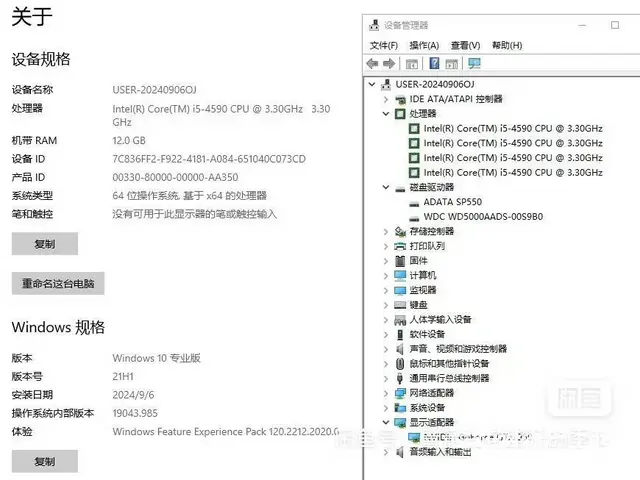Click product ID value 00330-80000-00000-AA350
Viewport: 640px width, 480px height.
coord(175,177)
